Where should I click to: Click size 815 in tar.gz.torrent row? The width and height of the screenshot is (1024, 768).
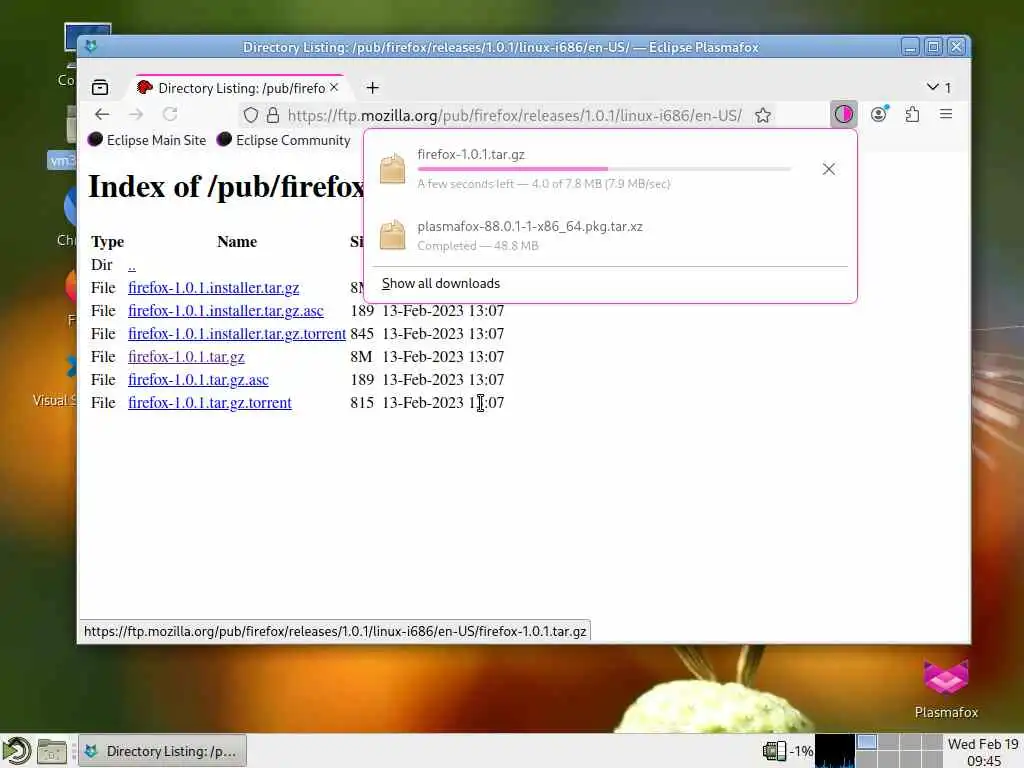coord(362,403)
